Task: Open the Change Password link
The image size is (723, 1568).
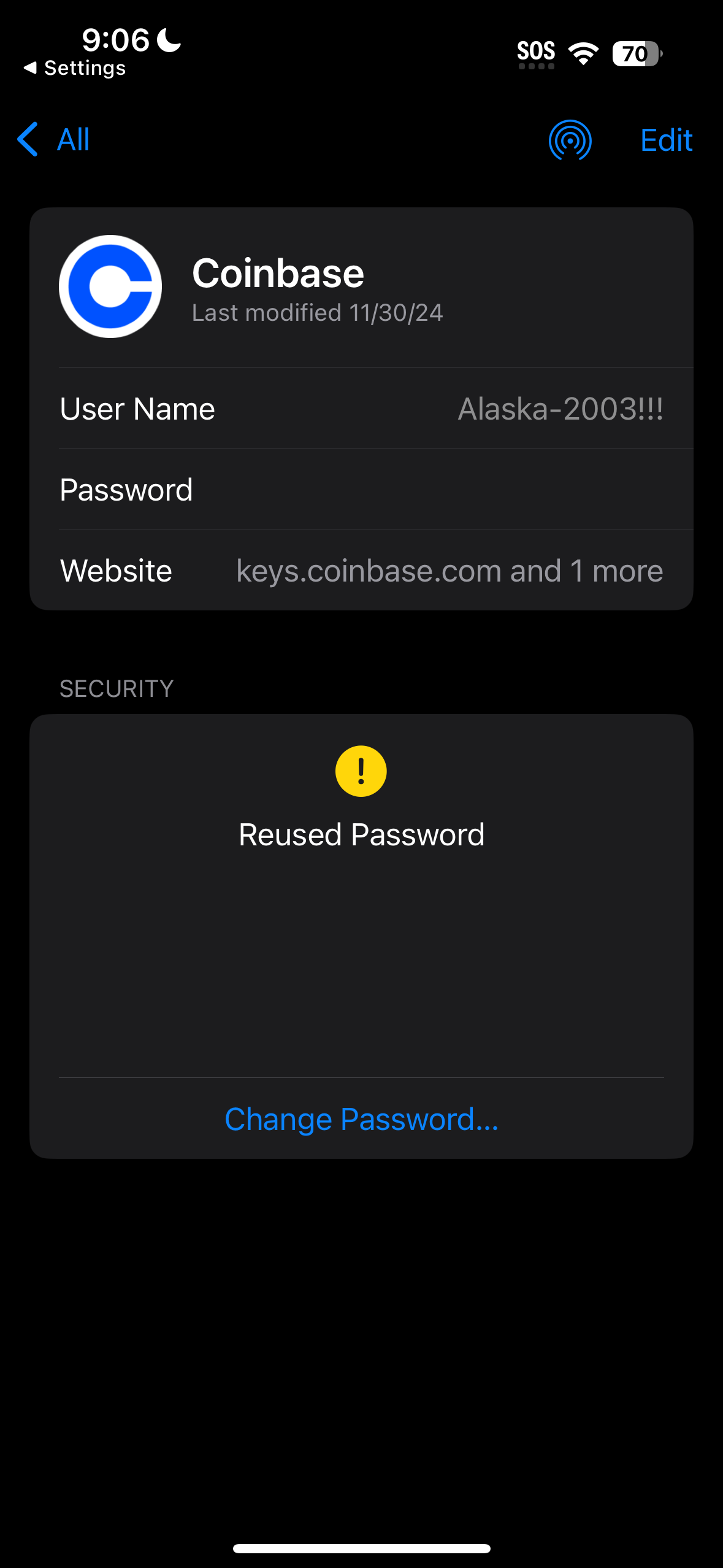Action: pos(361,1119)
